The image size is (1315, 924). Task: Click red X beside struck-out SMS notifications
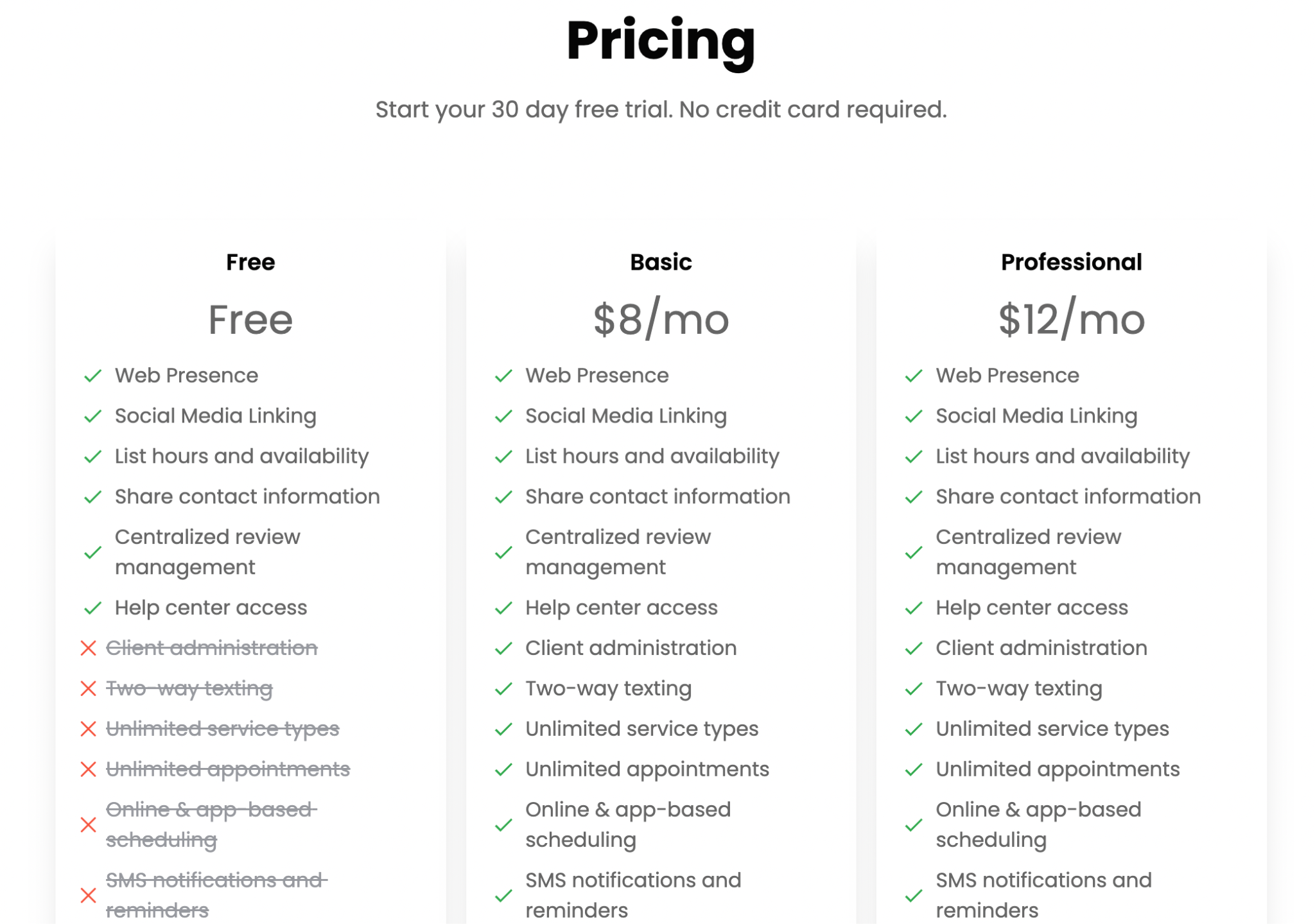coord(89,896)
